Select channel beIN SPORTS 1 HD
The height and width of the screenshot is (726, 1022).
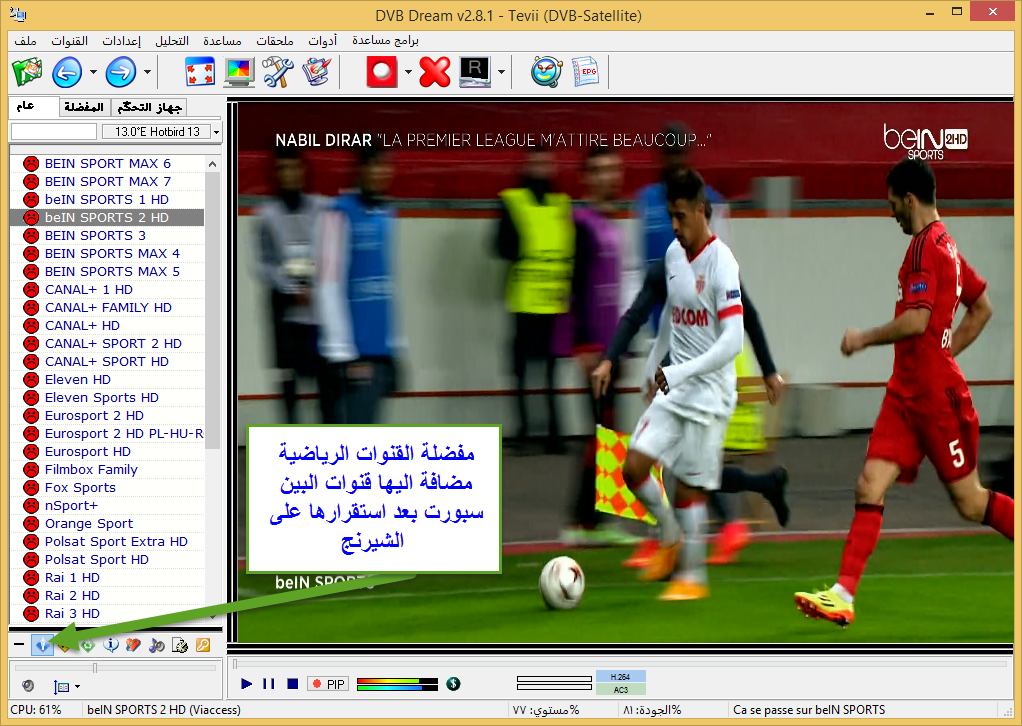click(108, 199)
